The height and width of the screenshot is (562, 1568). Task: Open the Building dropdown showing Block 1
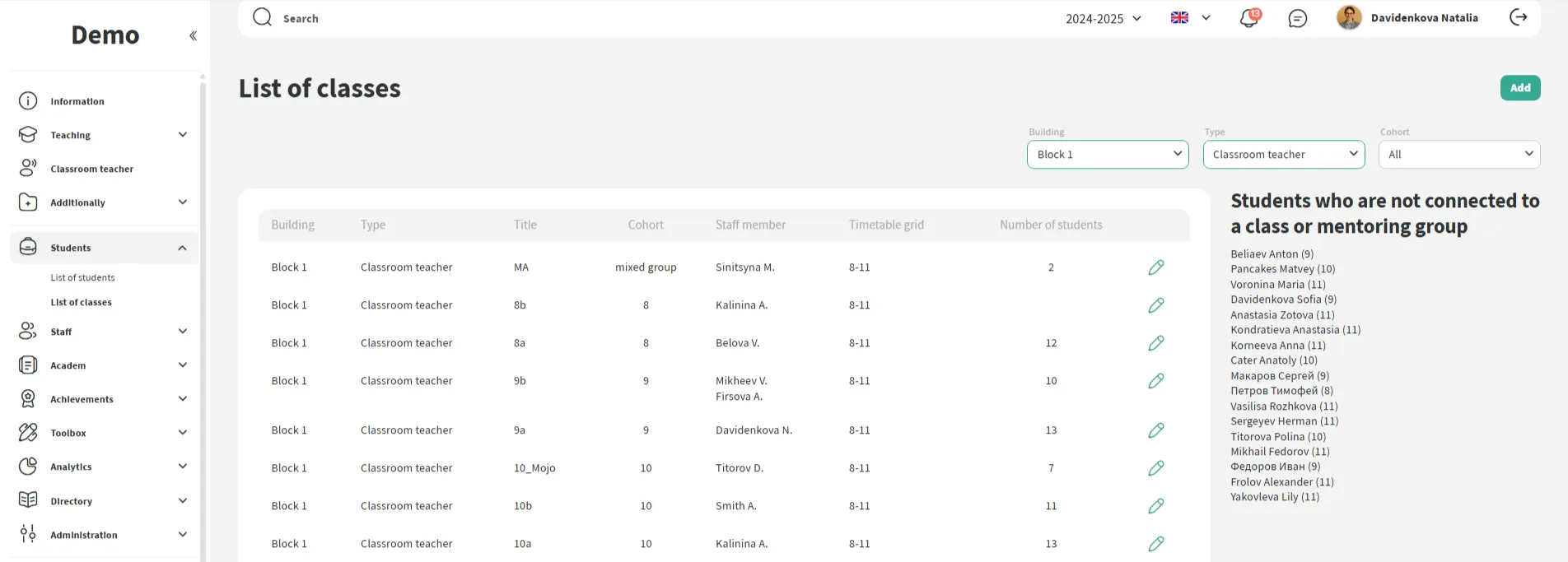1107,155
